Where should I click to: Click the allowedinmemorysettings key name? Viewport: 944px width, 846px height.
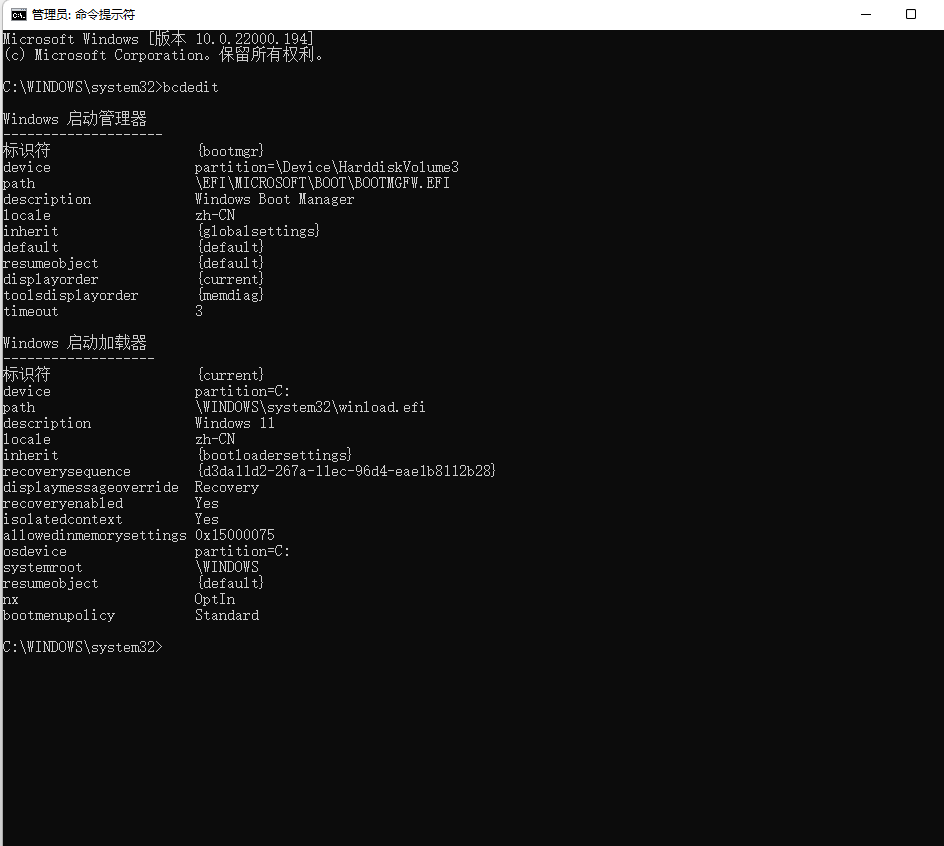(x=95, y=535)
